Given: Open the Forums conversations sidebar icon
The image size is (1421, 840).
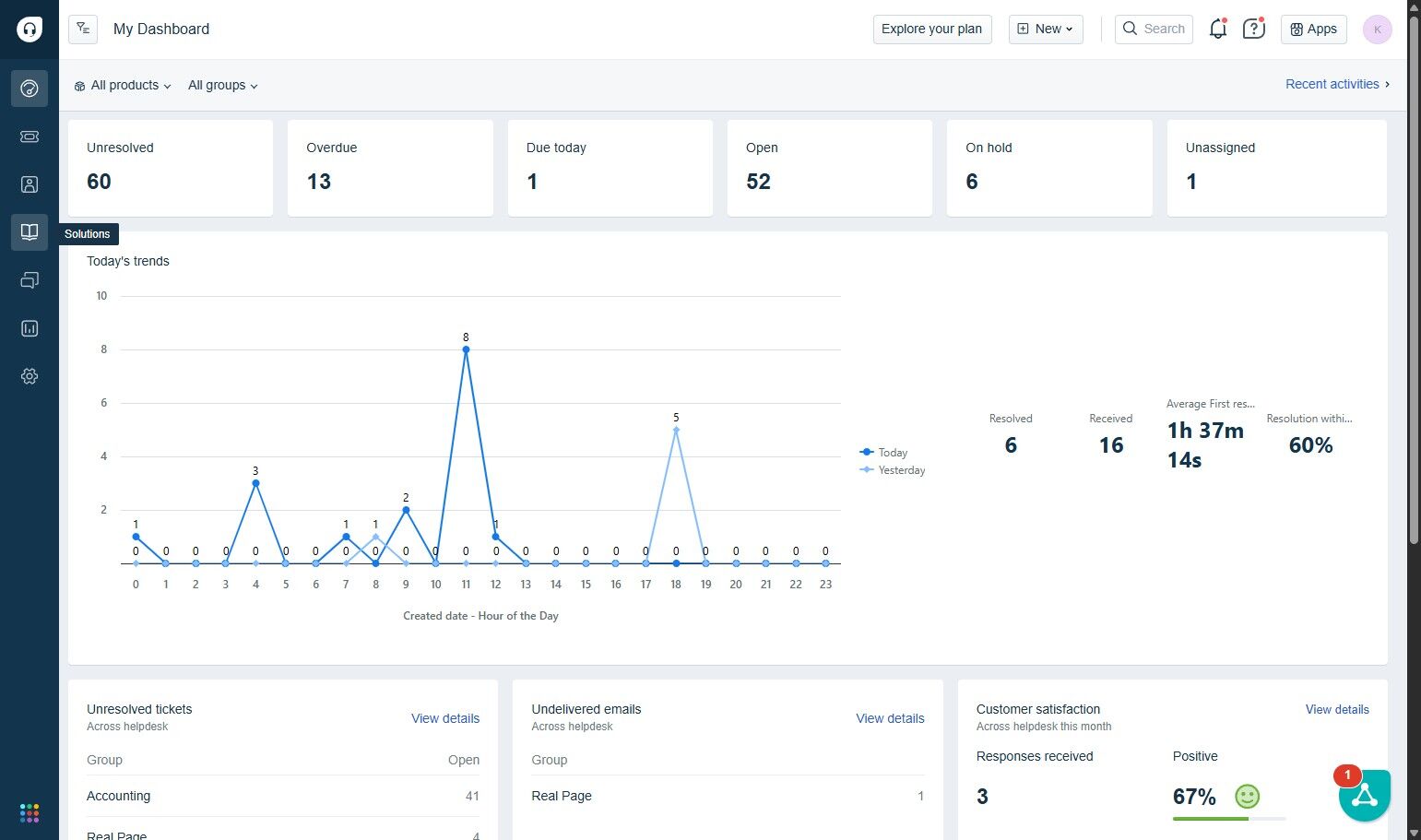Looking at the screenshot, I should (30, 280).
